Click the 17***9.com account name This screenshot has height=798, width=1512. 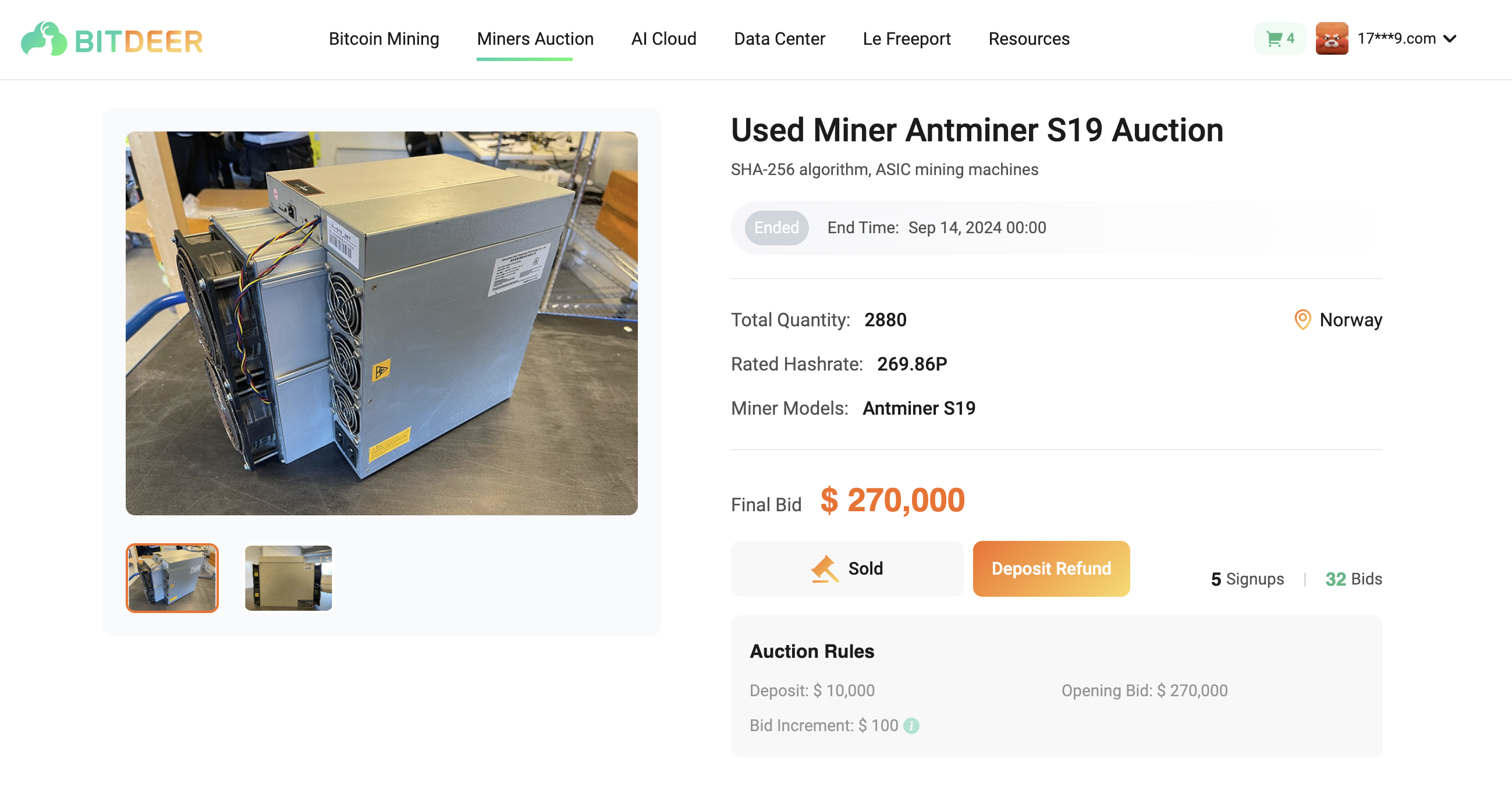1396,39
